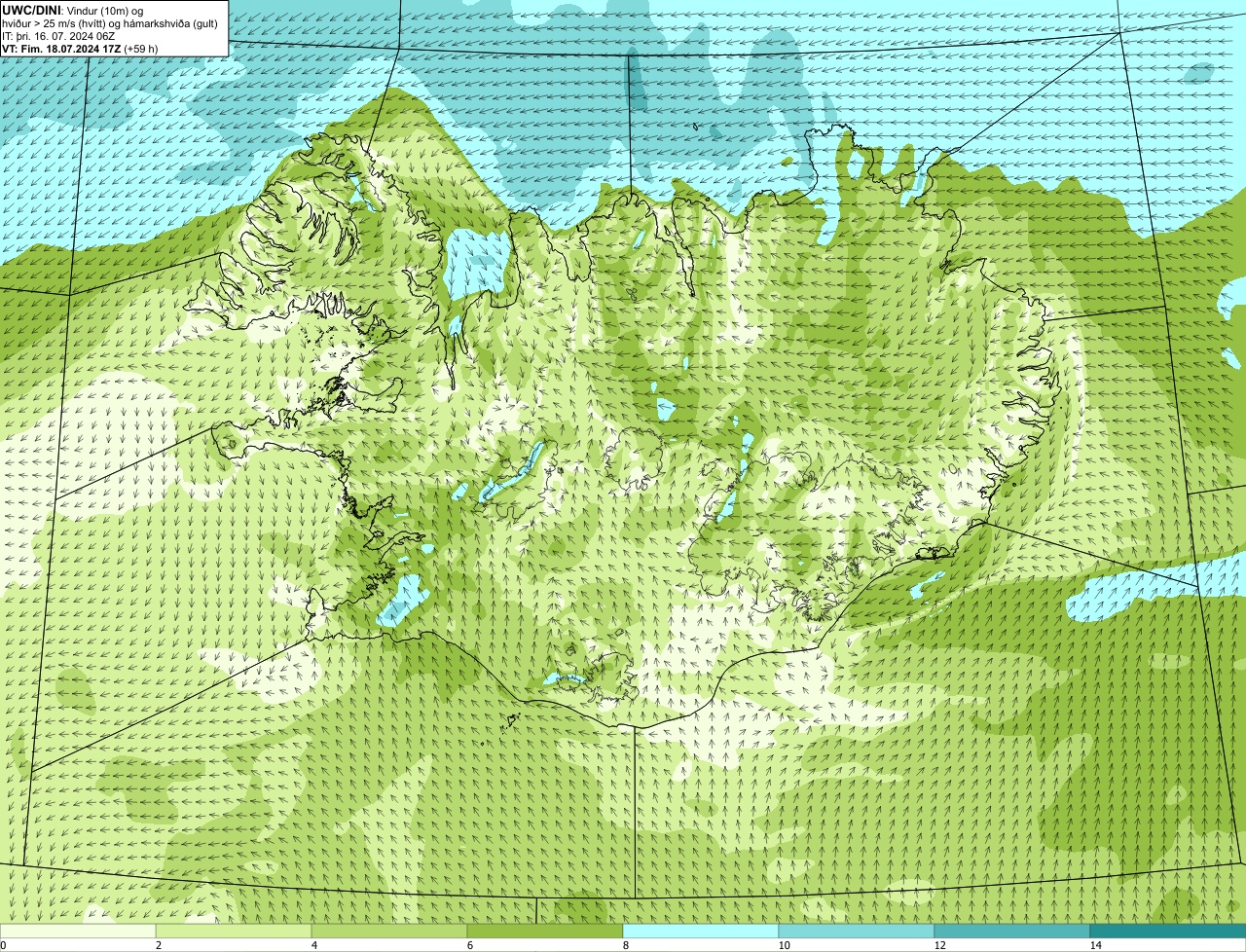Click the 8–10 m/s light cyan legend band

(701, 931)
